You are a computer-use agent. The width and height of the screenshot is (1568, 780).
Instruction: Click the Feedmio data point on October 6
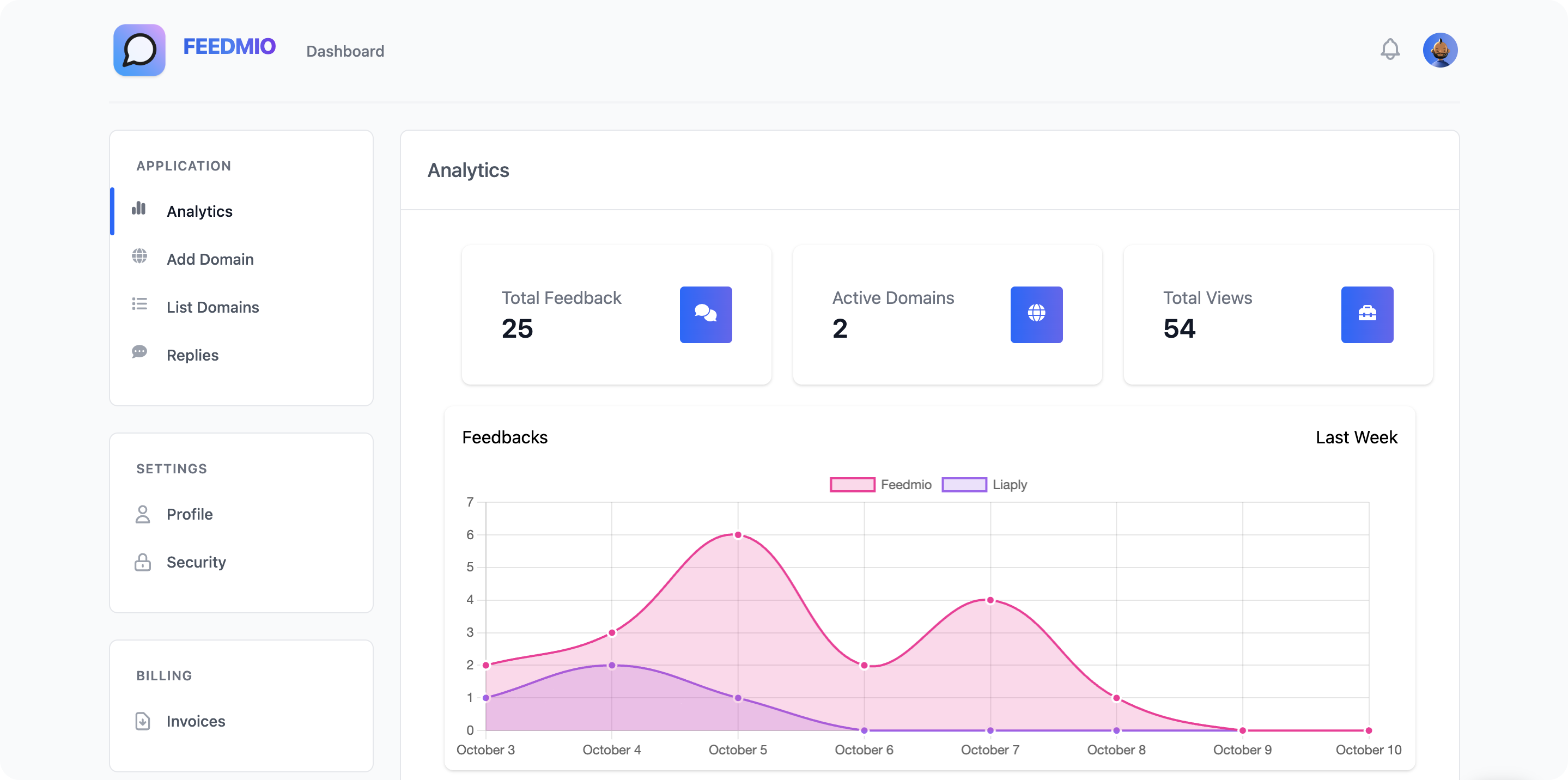pyautogui.click(x=864, y=665)
